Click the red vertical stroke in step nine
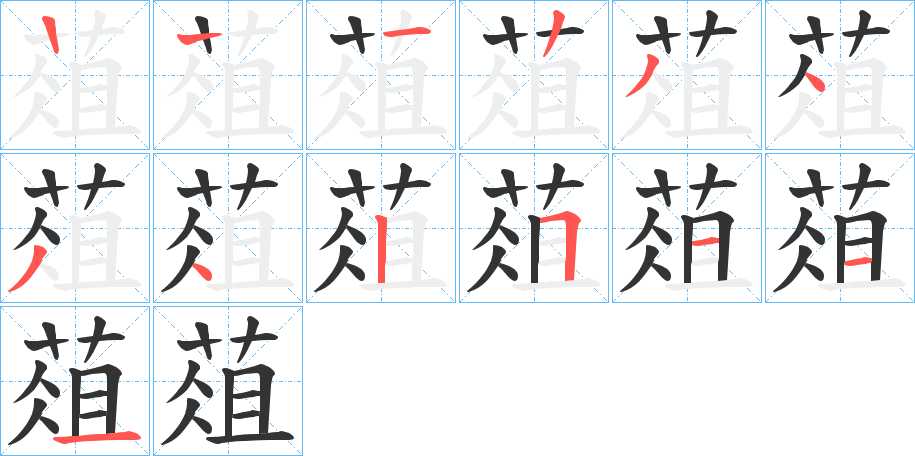This screenshot has height=456, width=915. tap(381, 249)
